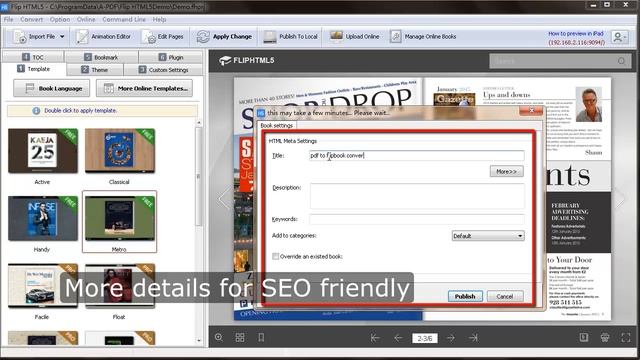Viewport: 640px width, 360px height.
Task: Expand the Import File dropdown arrow
Action: 62,37
